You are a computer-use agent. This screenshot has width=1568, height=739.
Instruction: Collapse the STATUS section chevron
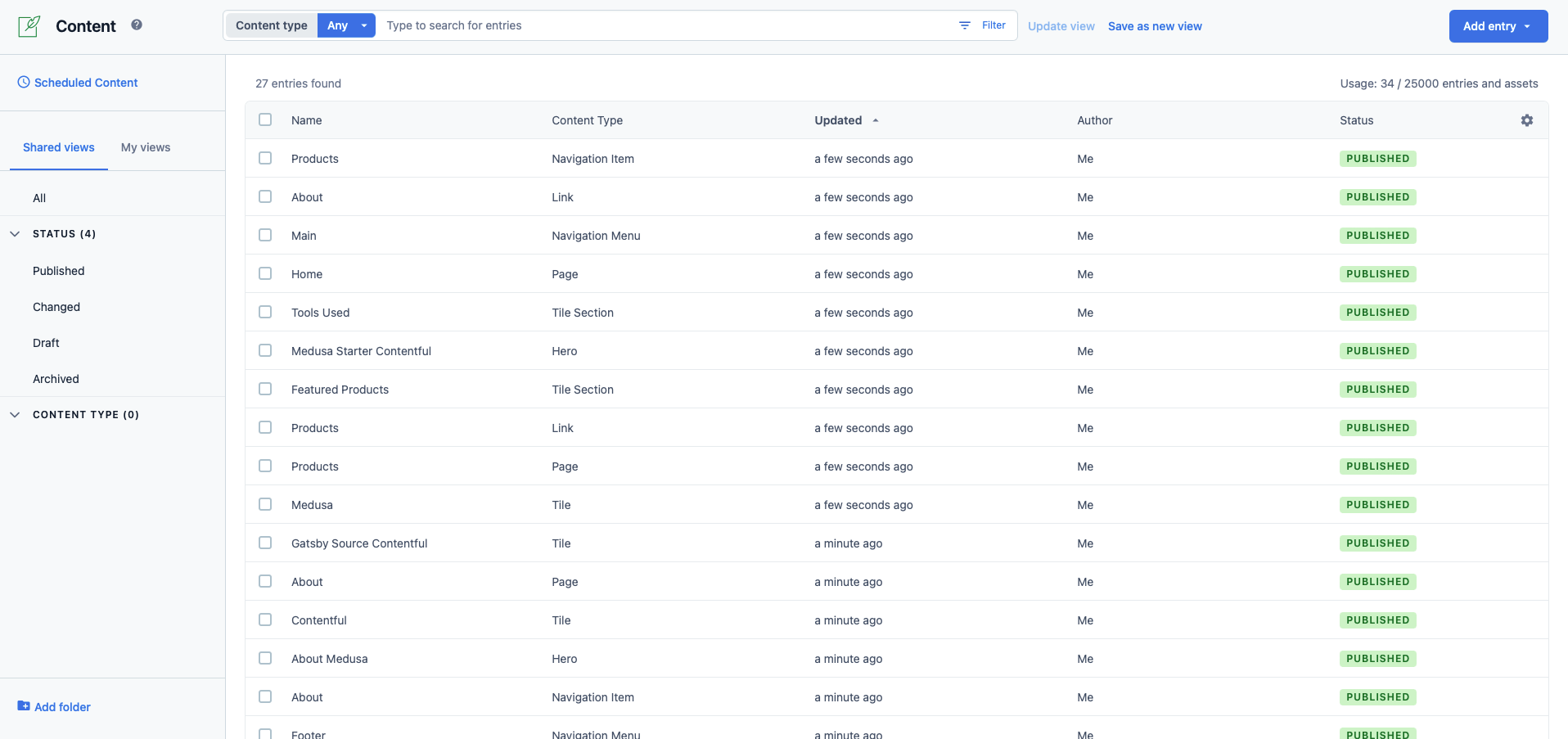[15, 234]
